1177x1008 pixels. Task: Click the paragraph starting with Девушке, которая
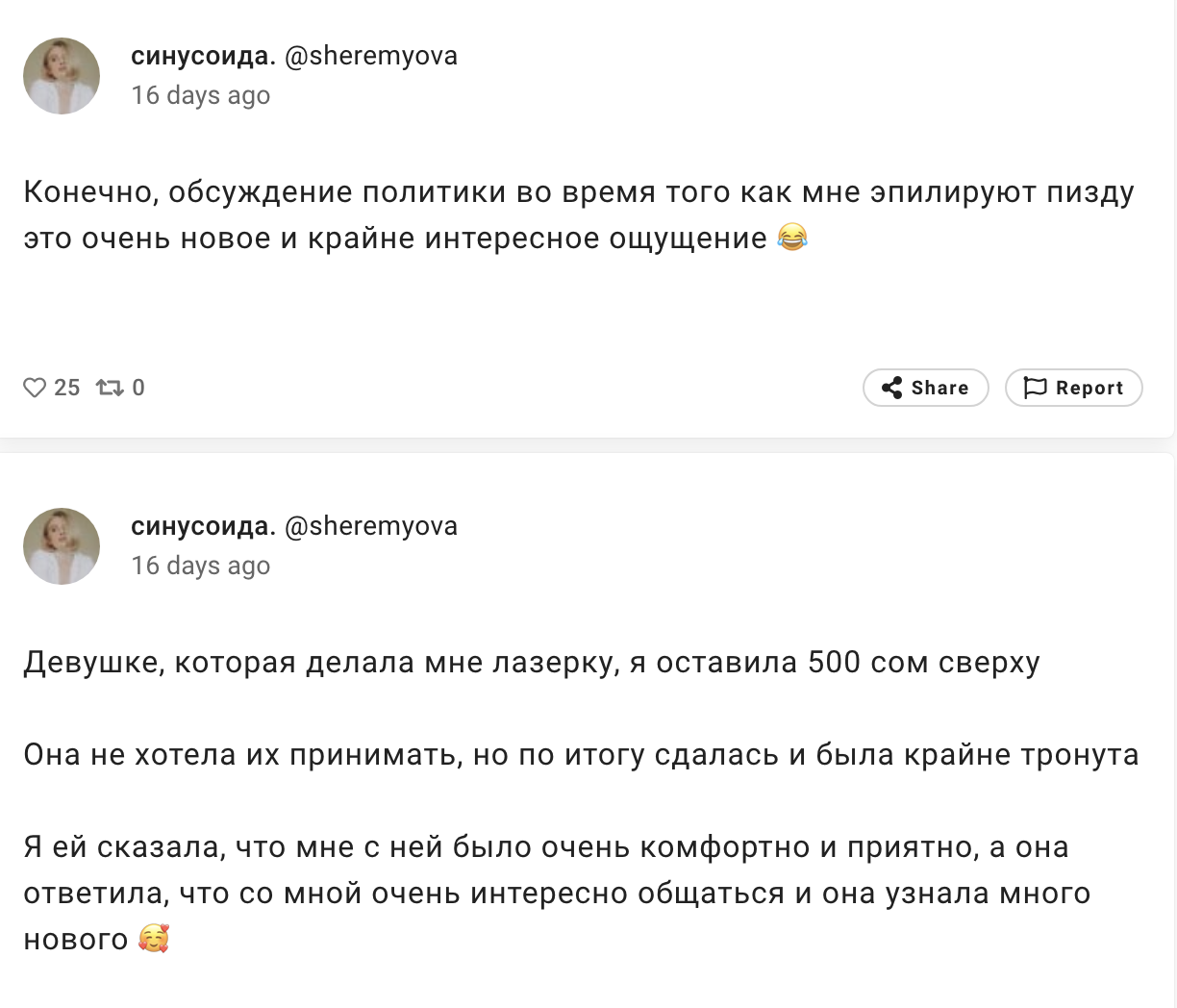532,663
